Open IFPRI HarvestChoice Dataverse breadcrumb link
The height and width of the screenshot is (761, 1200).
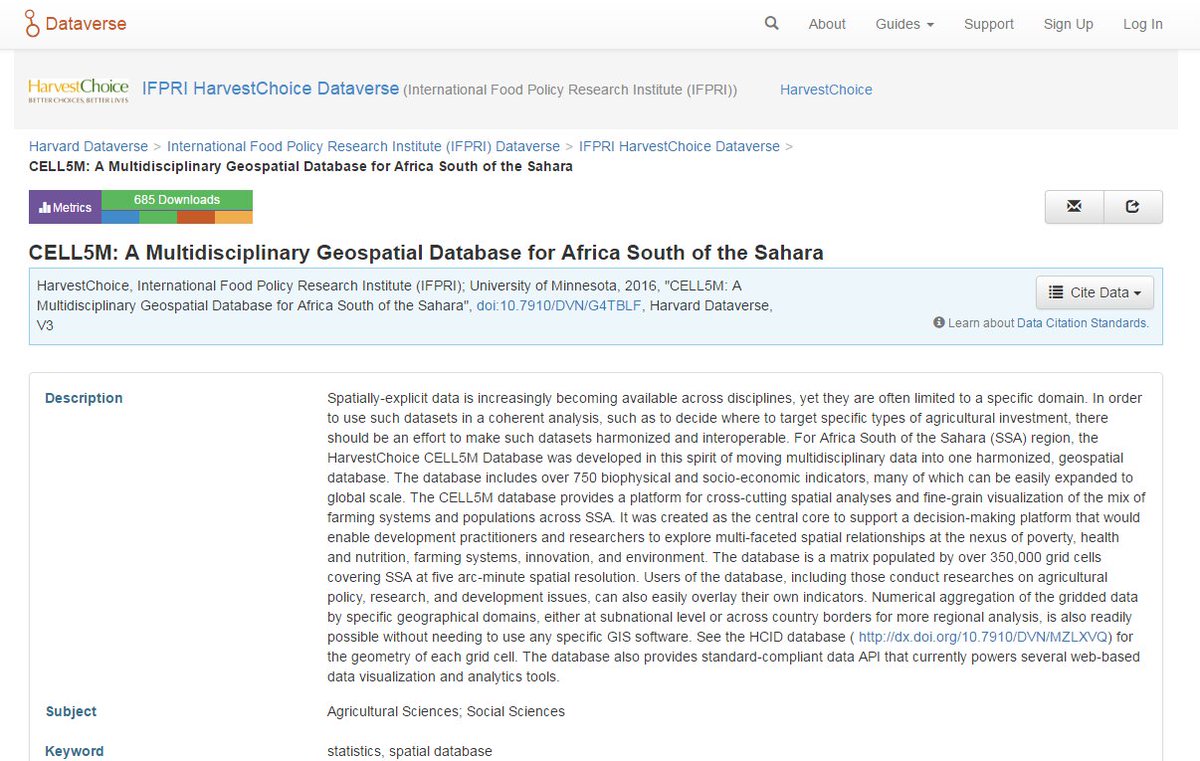pyautogui.click(x=679, y=146)
